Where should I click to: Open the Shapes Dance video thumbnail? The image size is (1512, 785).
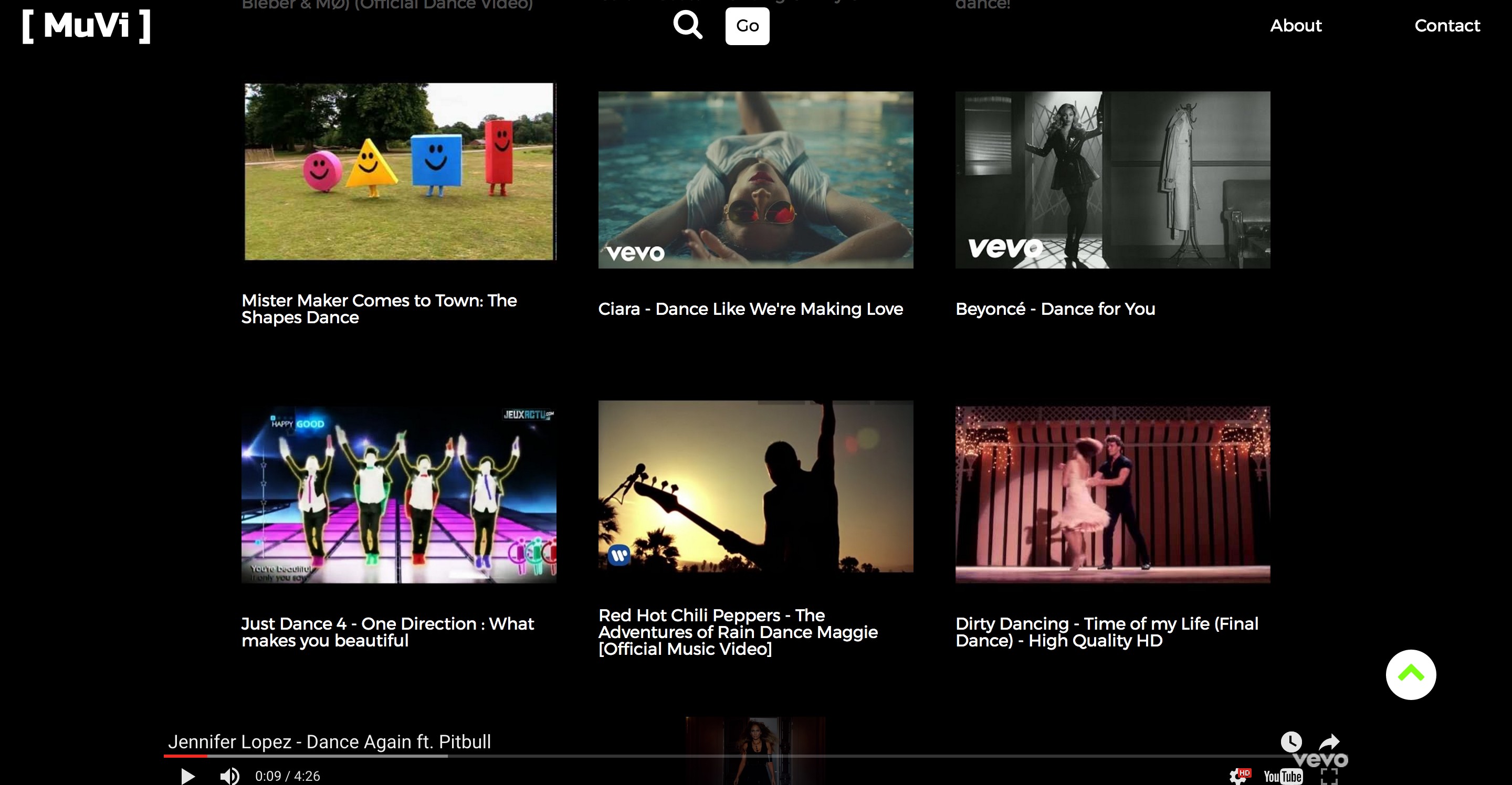pos(399,171)
